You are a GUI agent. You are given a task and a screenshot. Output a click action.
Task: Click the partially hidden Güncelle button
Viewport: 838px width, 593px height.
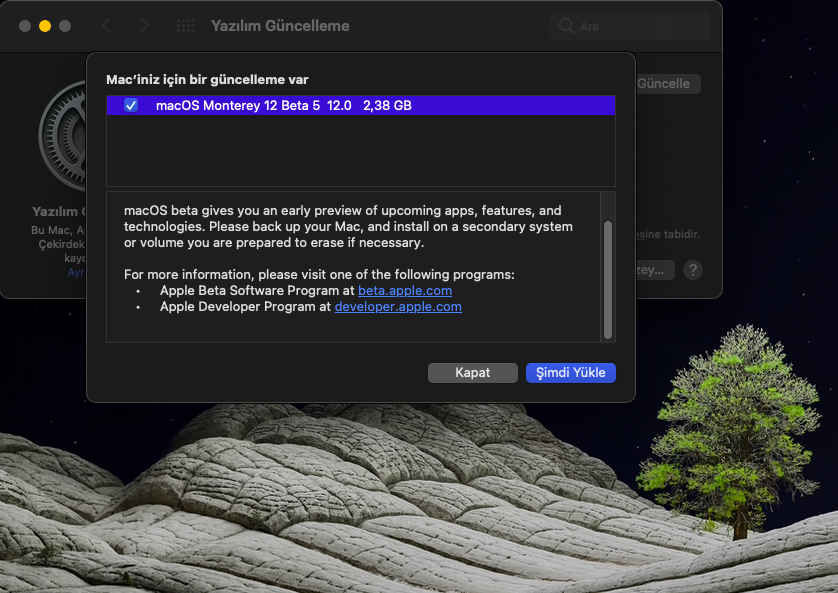click(x=667, y=84)
